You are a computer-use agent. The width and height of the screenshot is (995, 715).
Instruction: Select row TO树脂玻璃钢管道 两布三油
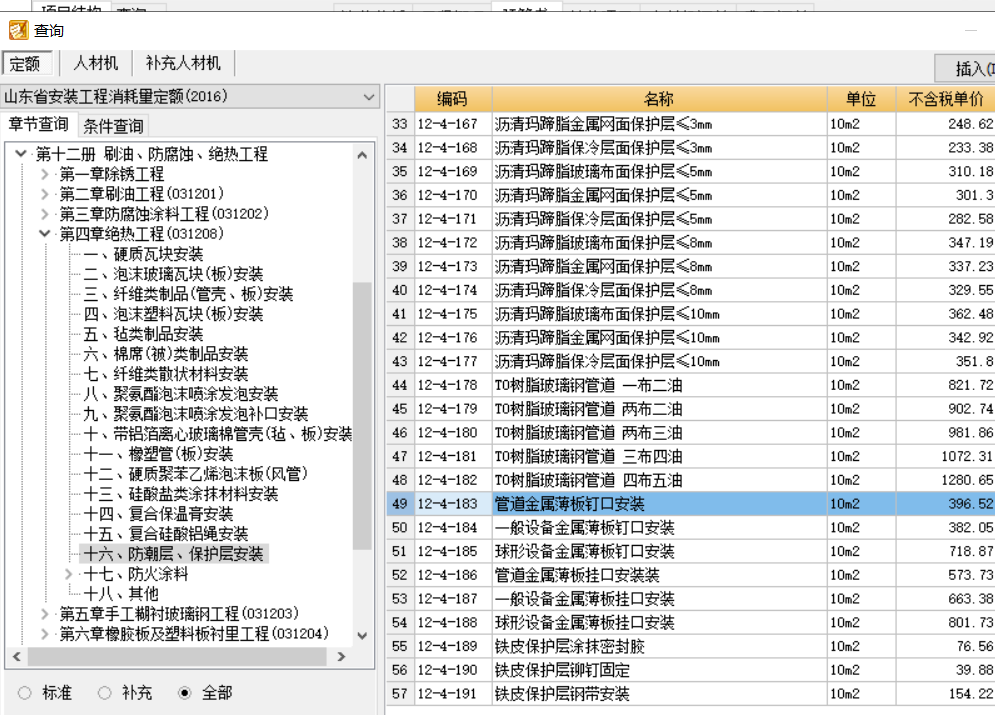click(690, 433)
